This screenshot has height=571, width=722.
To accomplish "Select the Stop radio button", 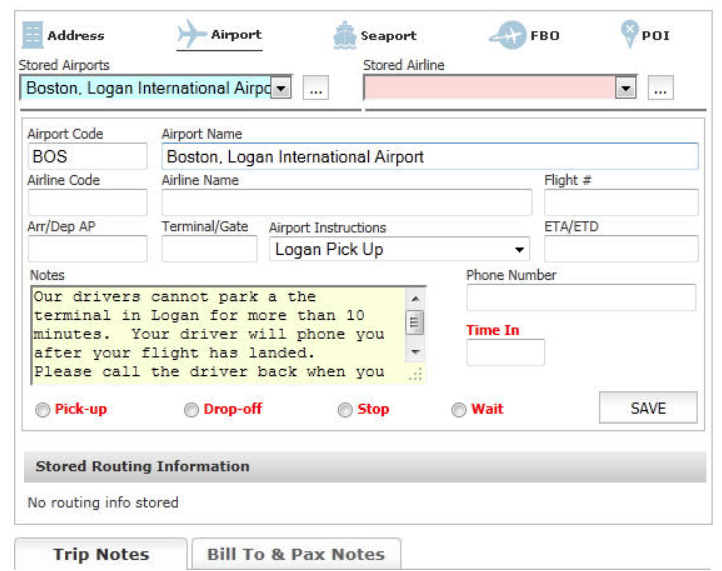I will (x=345, y=410).
